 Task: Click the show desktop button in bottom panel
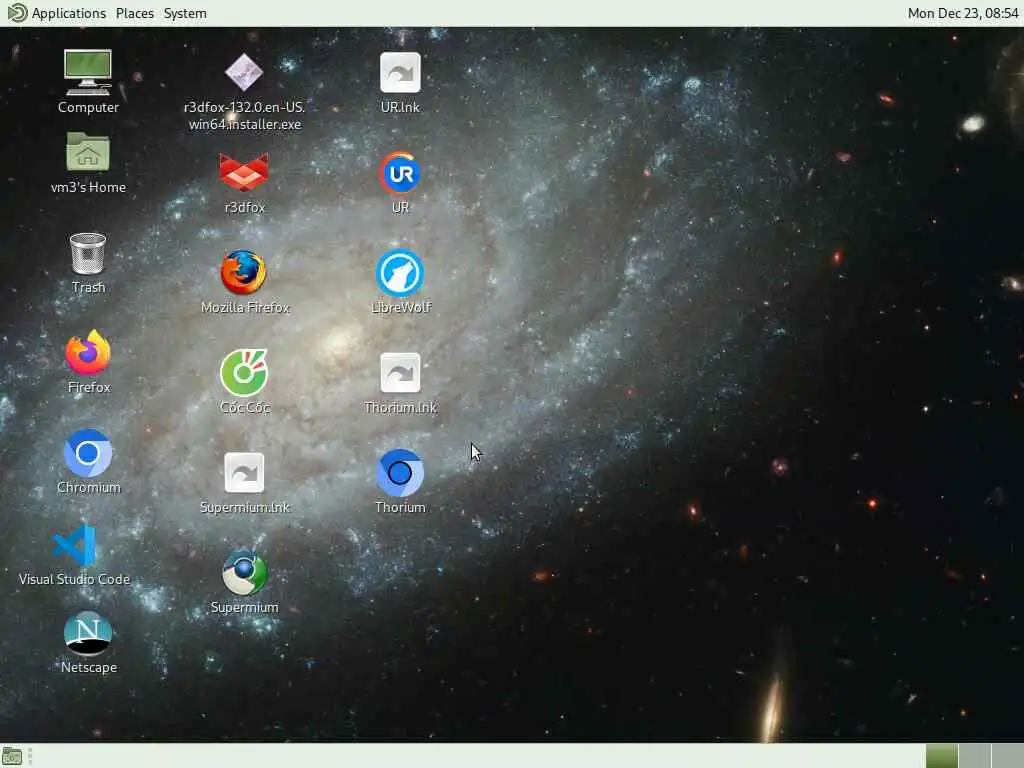[12, 756]
